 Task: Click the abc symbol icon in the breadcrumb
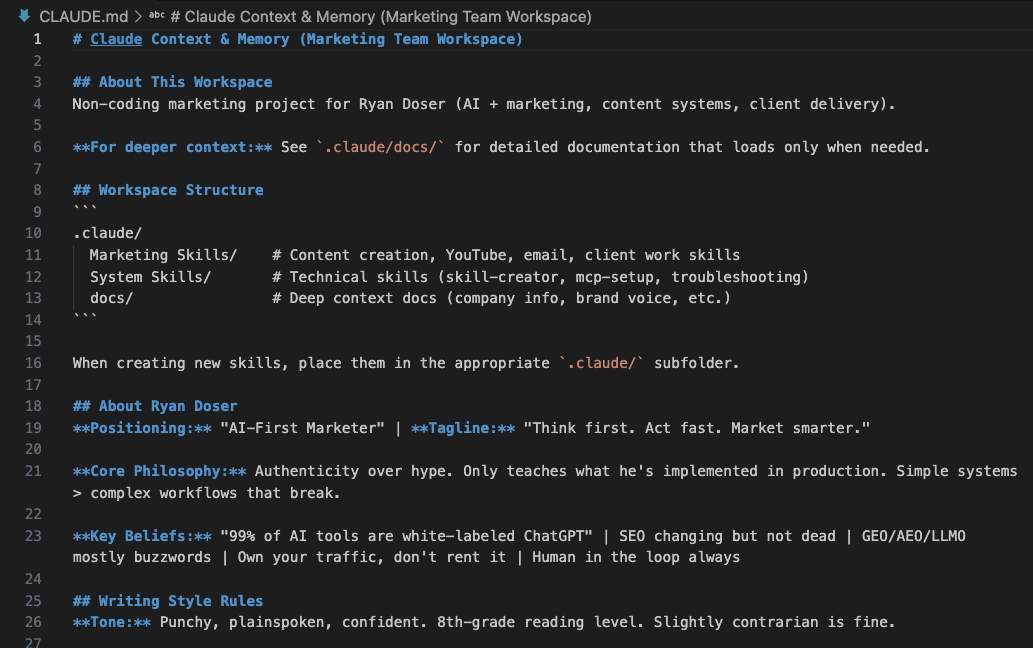pyautogui.click(x=157, y=15)
